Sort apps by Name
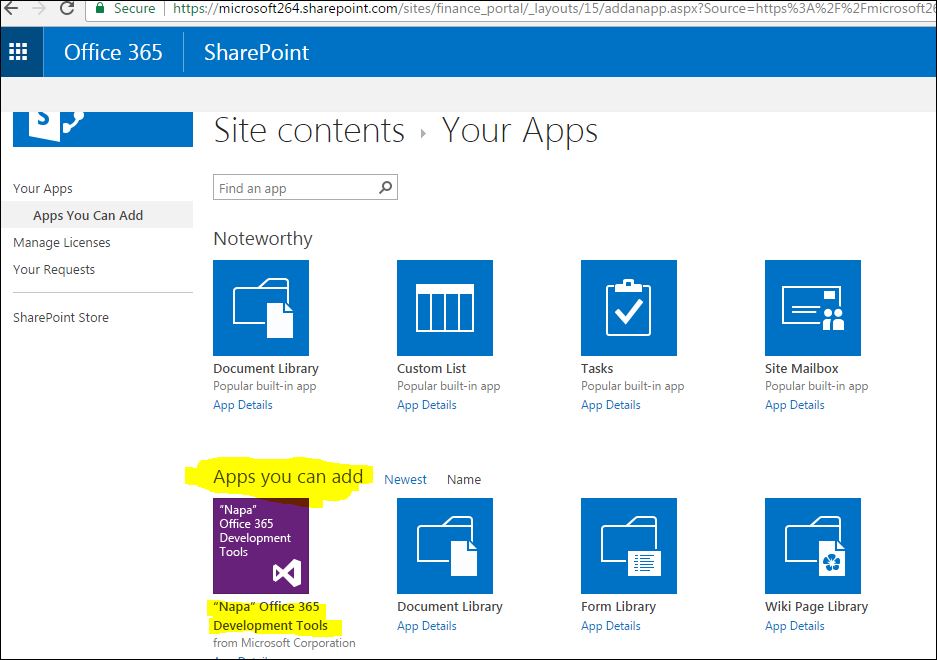This screenshot has width=937, height=660. point(464,480)
